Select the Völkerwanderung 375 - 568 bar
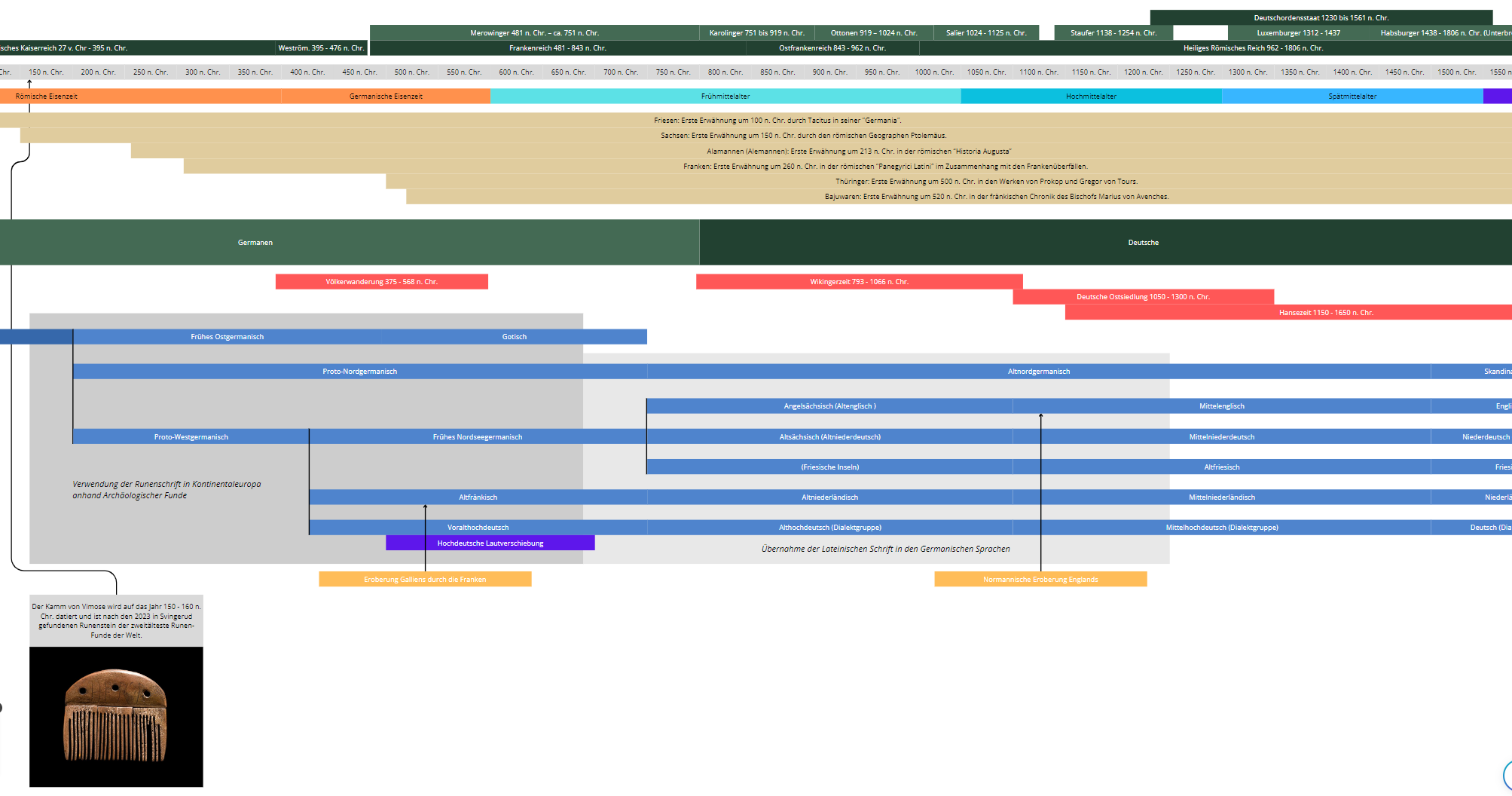1512x796 pixels. pyautogui.click(x=381, y=282)
